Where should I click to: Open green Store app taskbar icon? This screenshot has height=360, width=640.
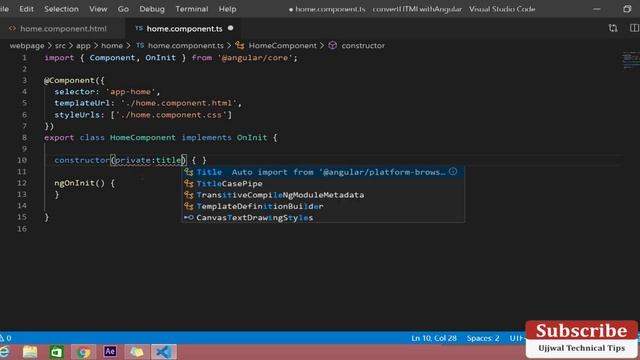point(56,352)
